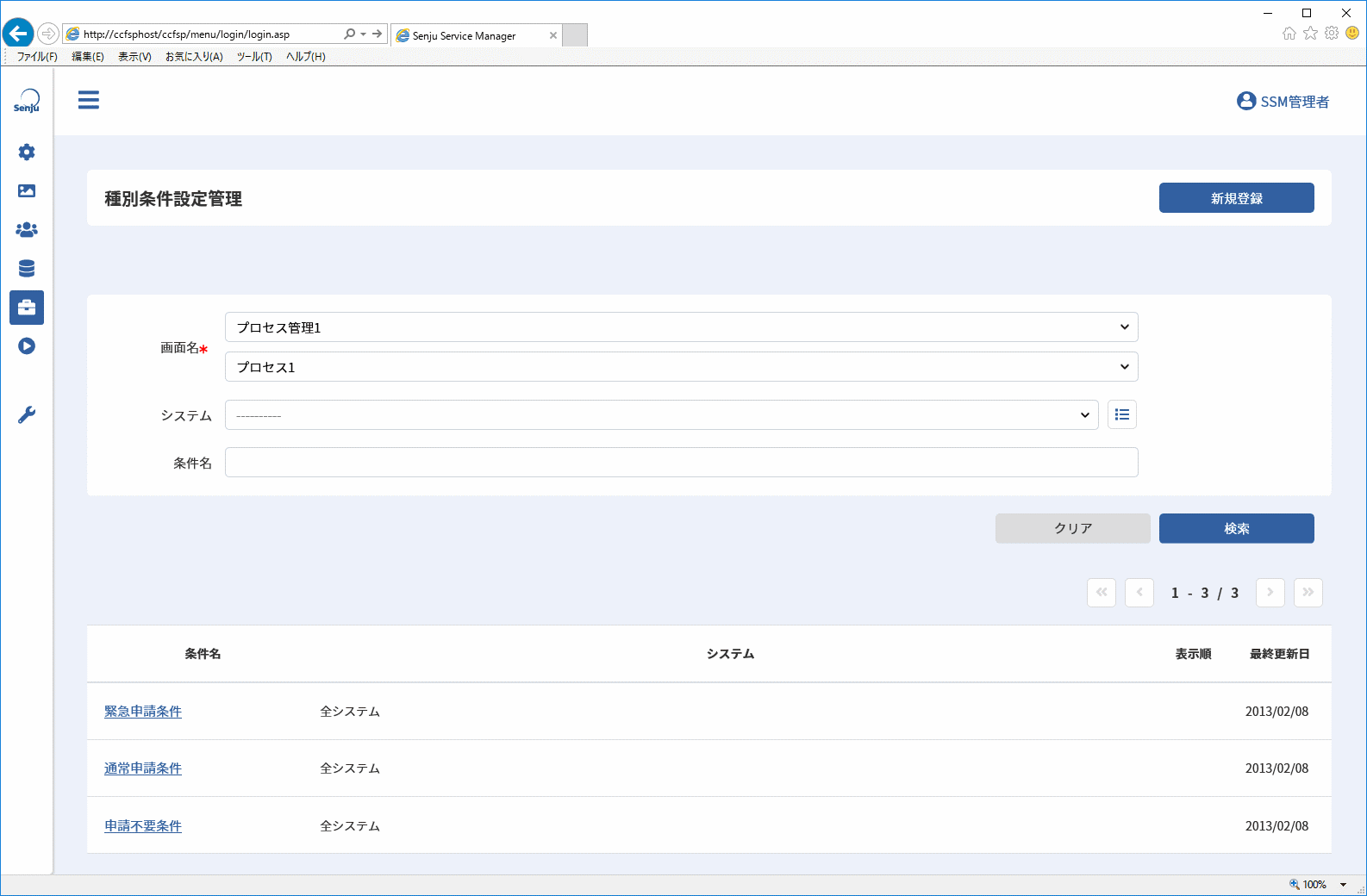
Task: Toggle the hamburger menu
Action: (x=89, y=100)
